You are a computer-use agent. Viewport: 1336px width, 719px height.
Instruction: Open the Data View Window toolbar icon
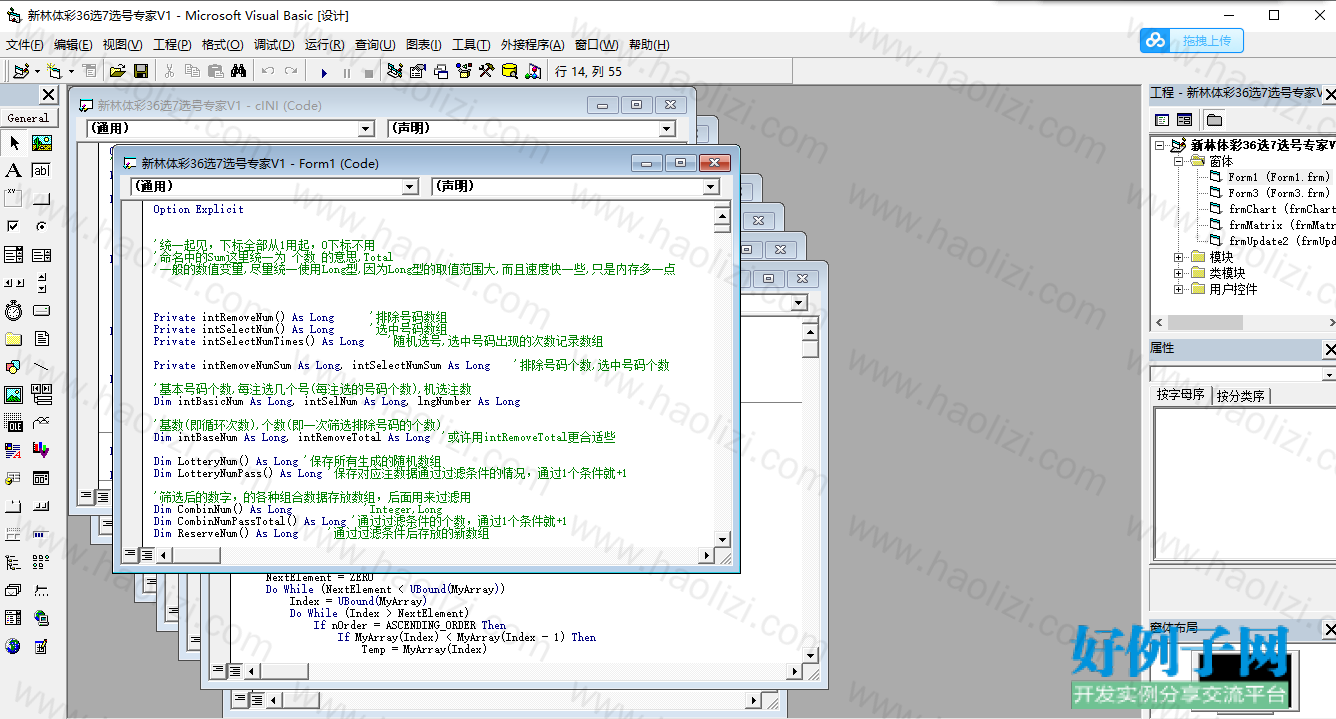509,71
